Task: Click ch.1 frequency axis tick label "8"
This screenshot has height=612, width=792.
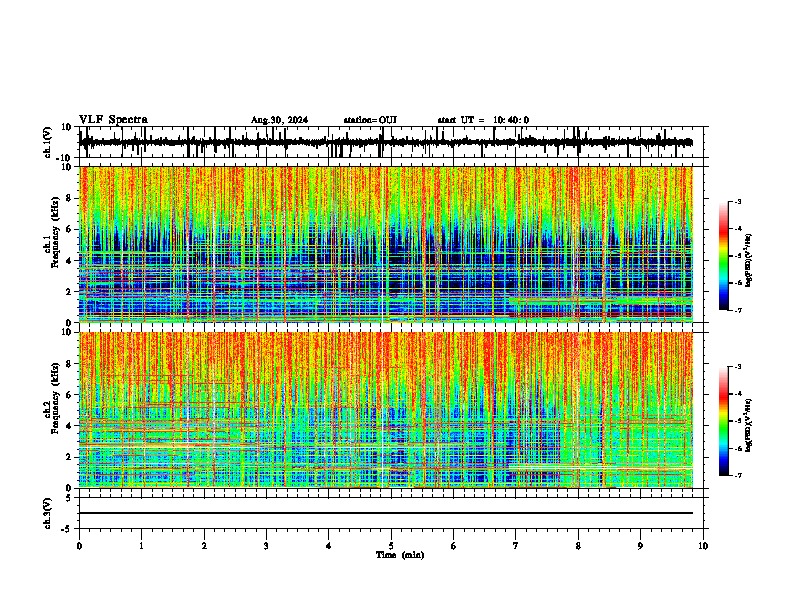Action: [70, 198]
